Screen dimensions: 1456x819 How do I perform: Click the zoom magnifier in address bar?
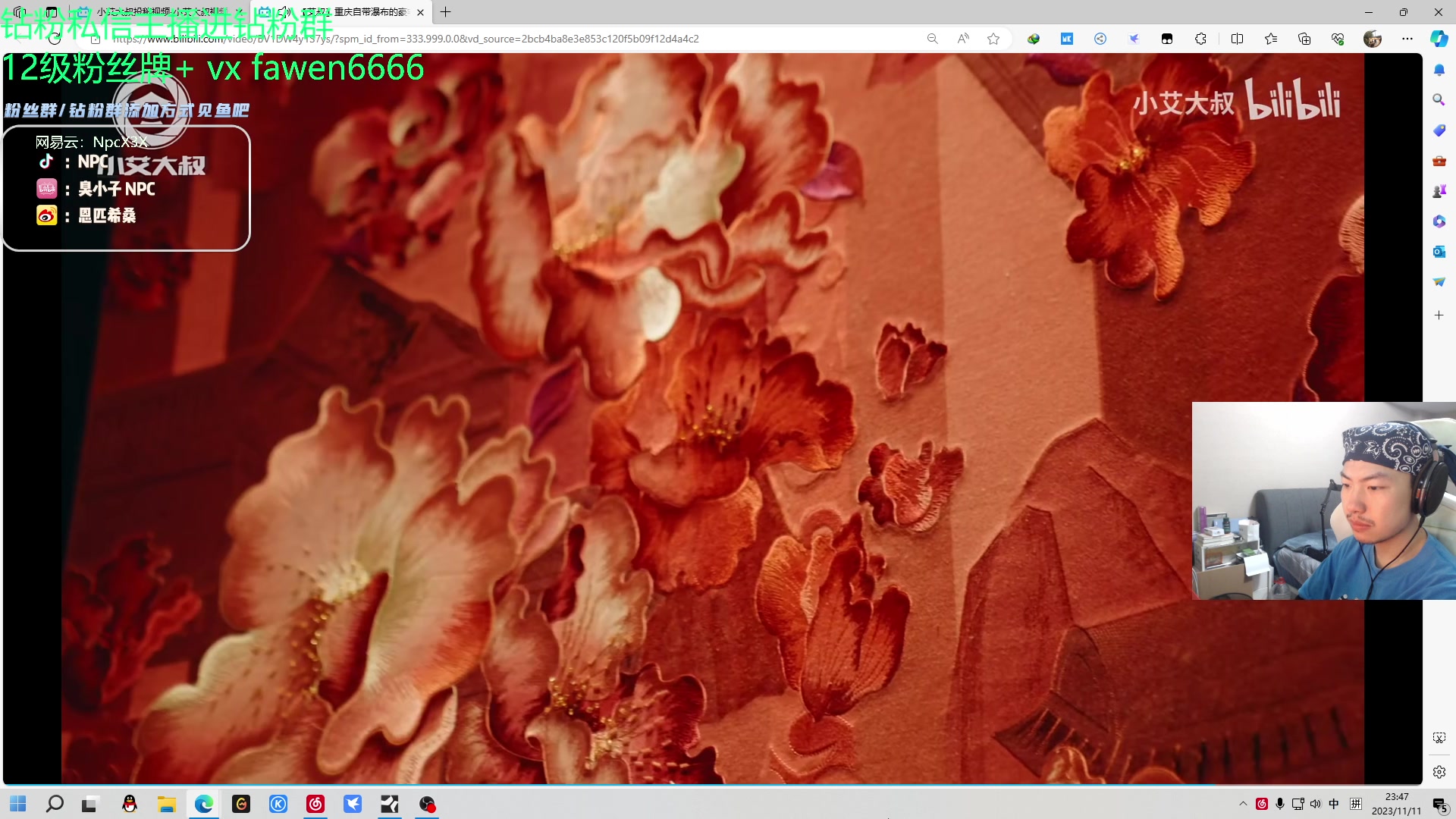coord(932,39)
